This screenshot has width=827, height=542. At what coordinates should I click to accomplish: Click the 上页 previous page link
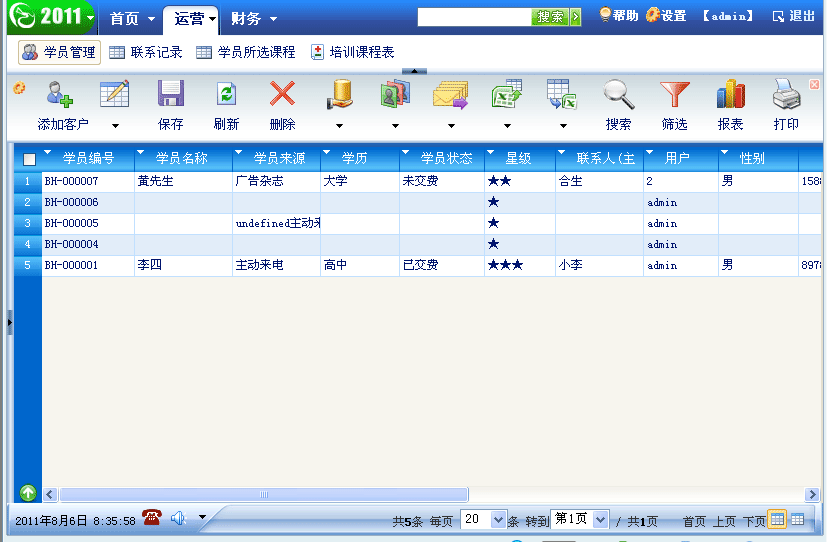click(x=724, y=521)
